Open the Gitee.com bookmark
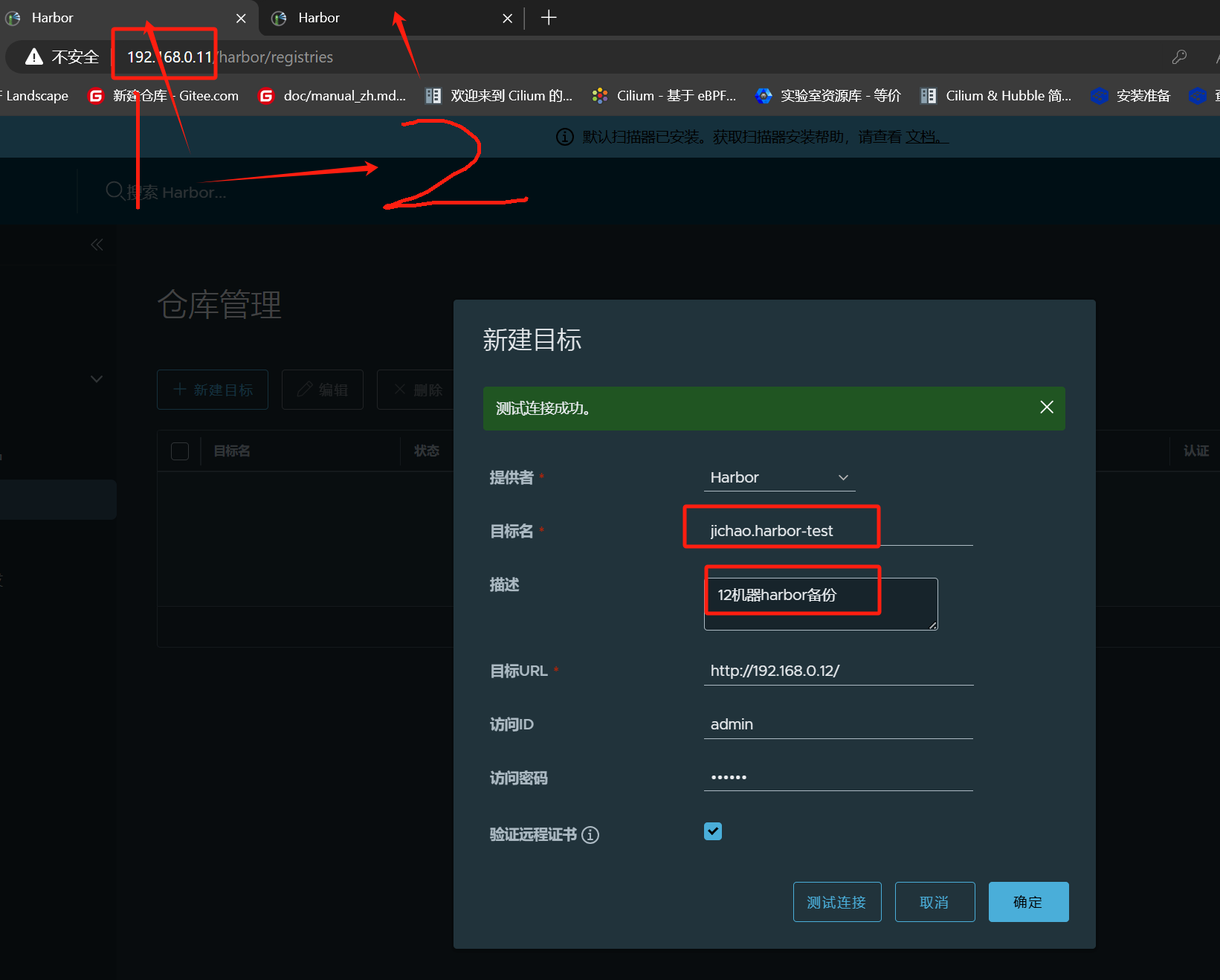The width and height of the screenshot is (1220, 980). click(x=164, y=96)
